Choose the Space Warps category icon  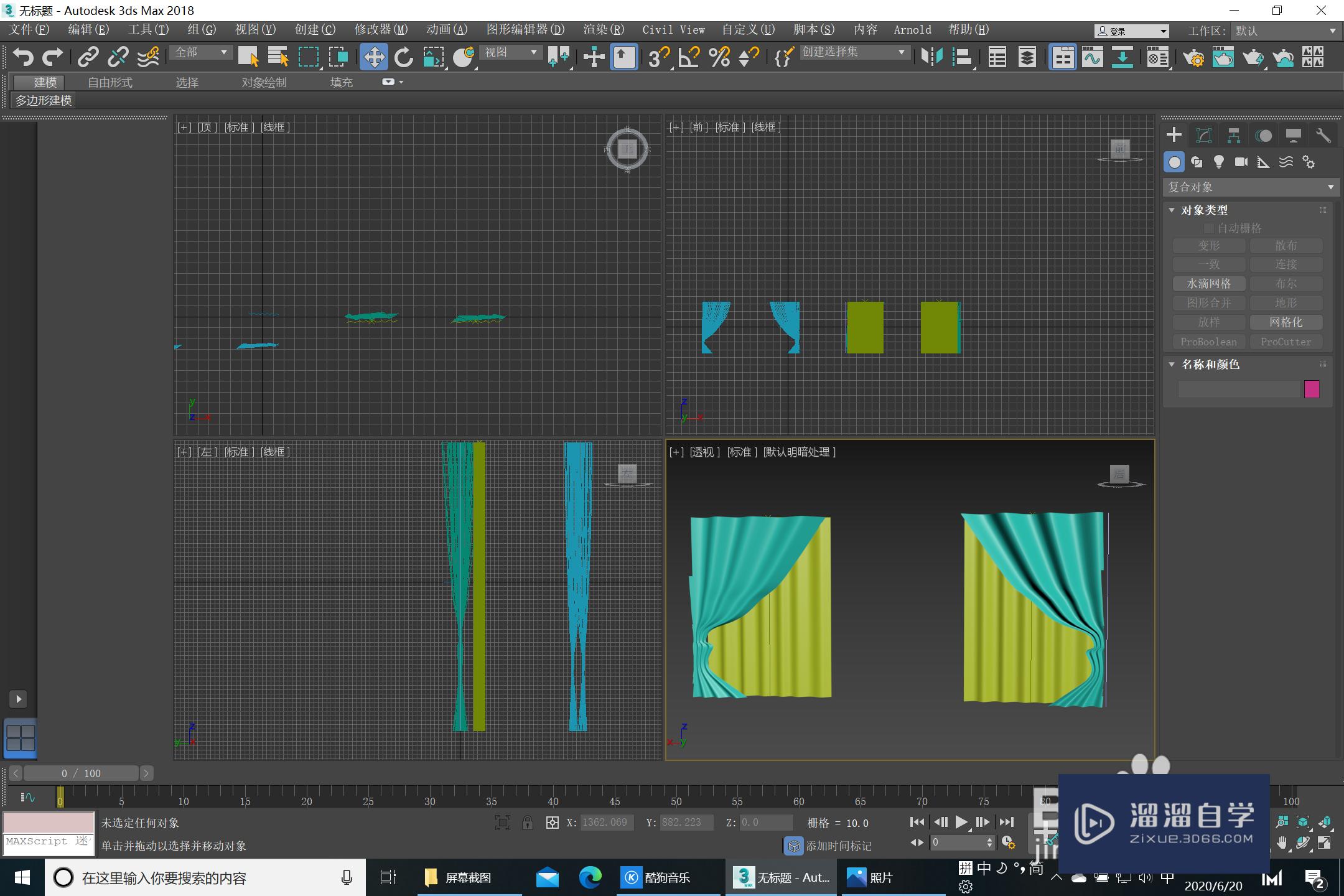tap(1286, 162)
